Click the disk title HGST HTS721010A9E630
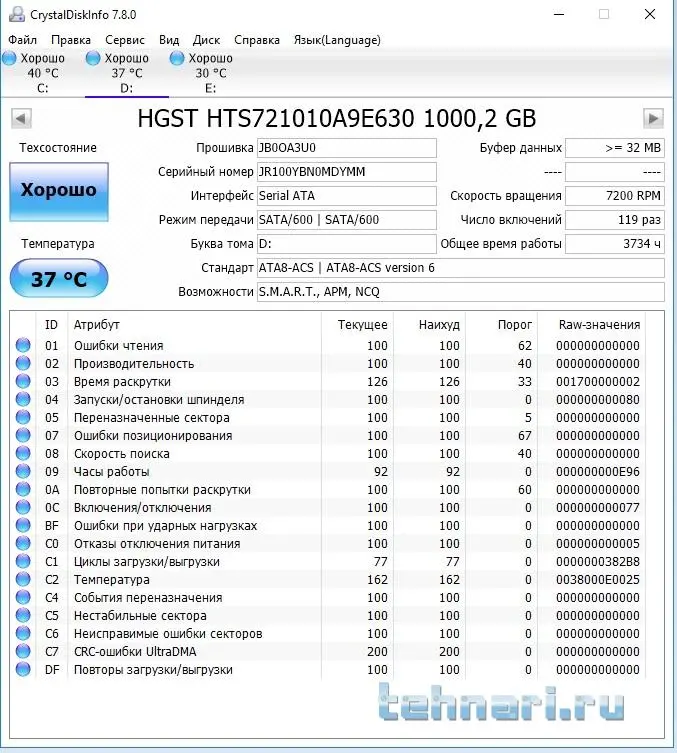The width and height of the screenshot is (677, 753). pyautogui.click(x=276, y=118)
